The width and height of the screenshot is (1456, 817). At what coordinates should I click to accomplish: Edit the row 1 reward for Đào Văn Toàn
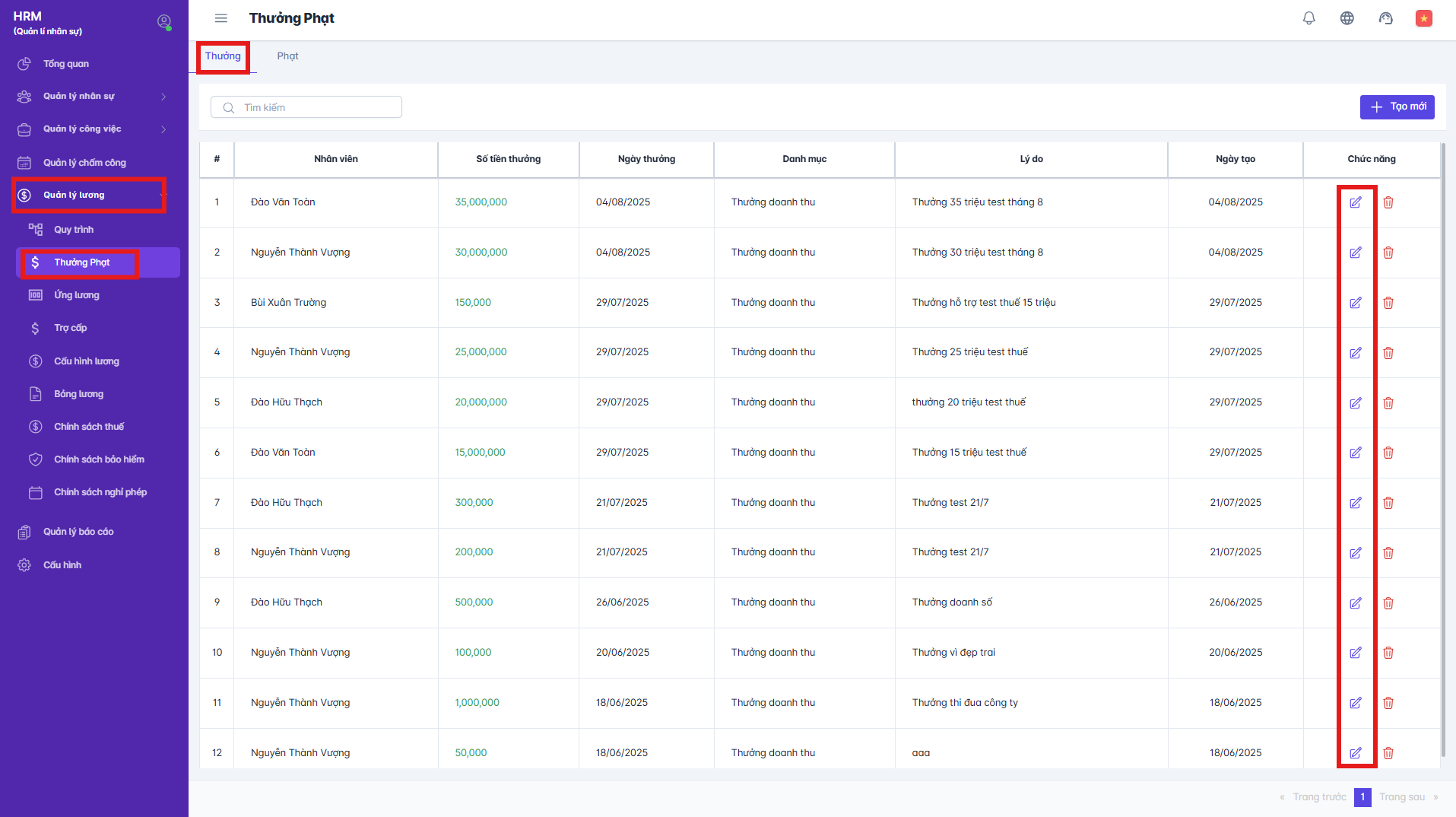tap(1355, 202)
